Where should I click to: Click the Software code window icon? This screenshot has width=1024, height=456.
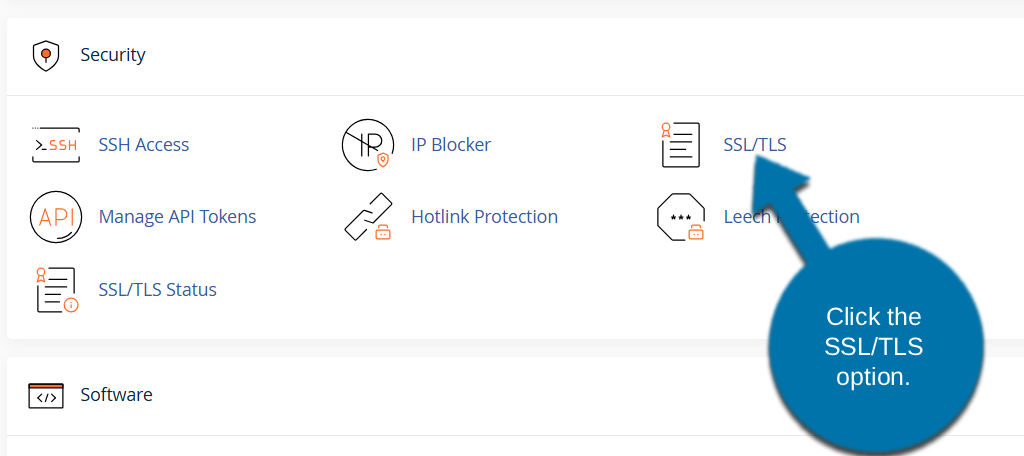point(46,395)
